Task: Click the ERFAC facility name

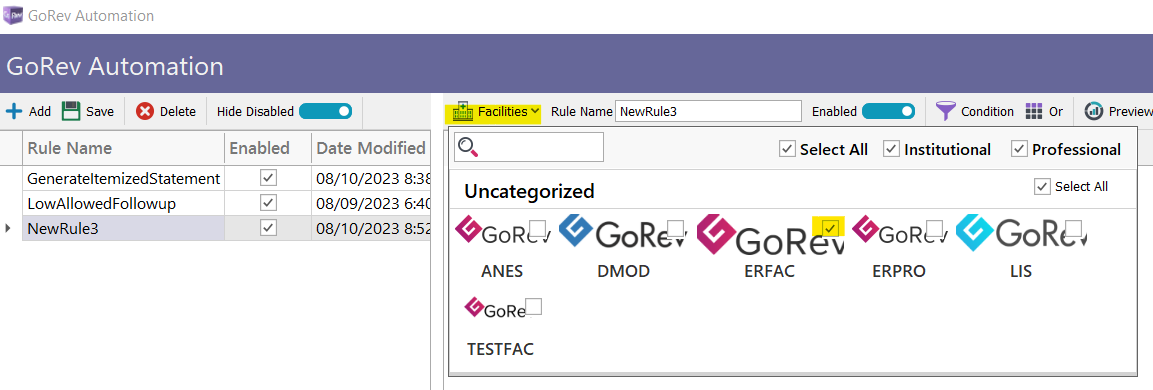Action: (770, 271)
